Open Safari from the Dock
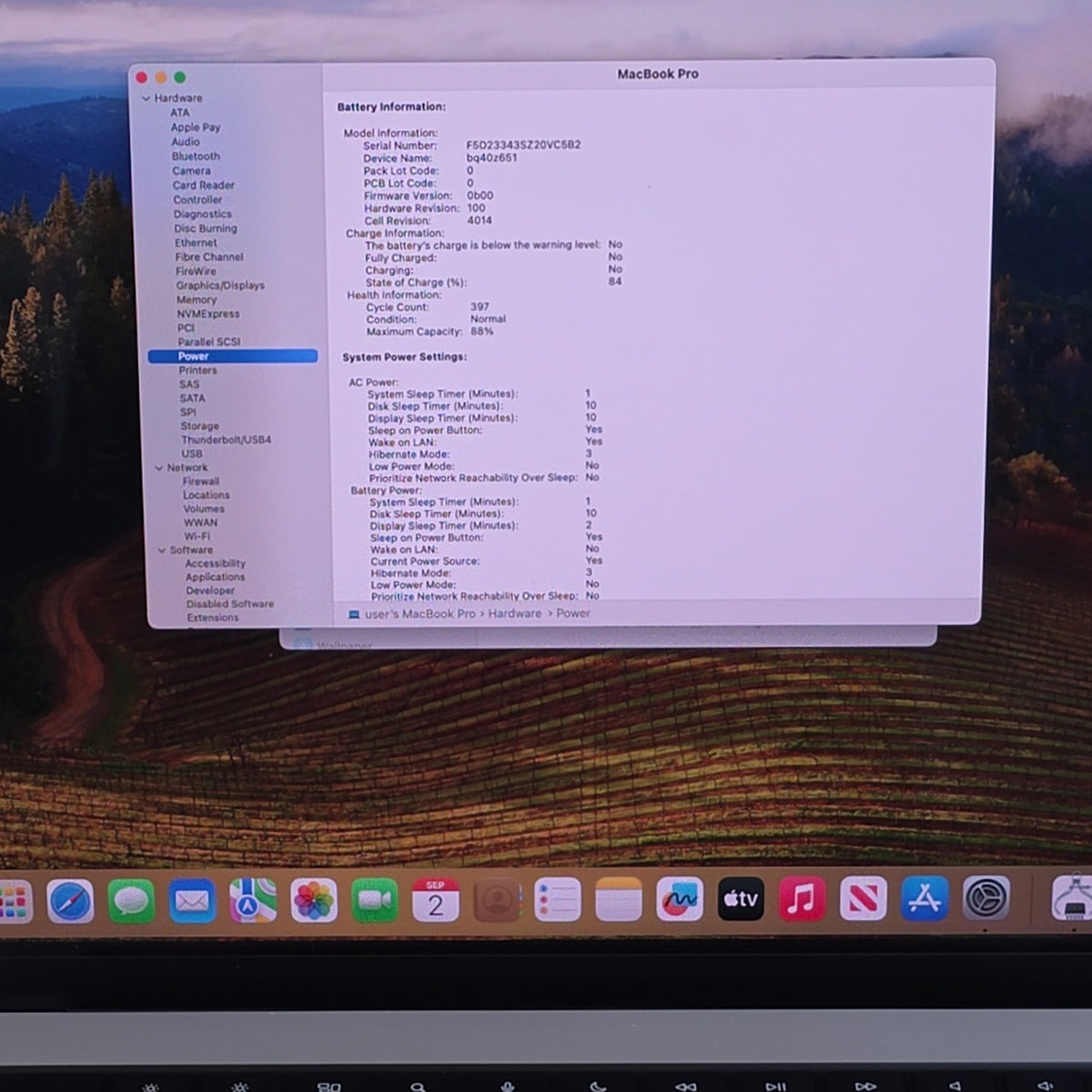This screenshot has height=1092, width=1092. point(71,902)
